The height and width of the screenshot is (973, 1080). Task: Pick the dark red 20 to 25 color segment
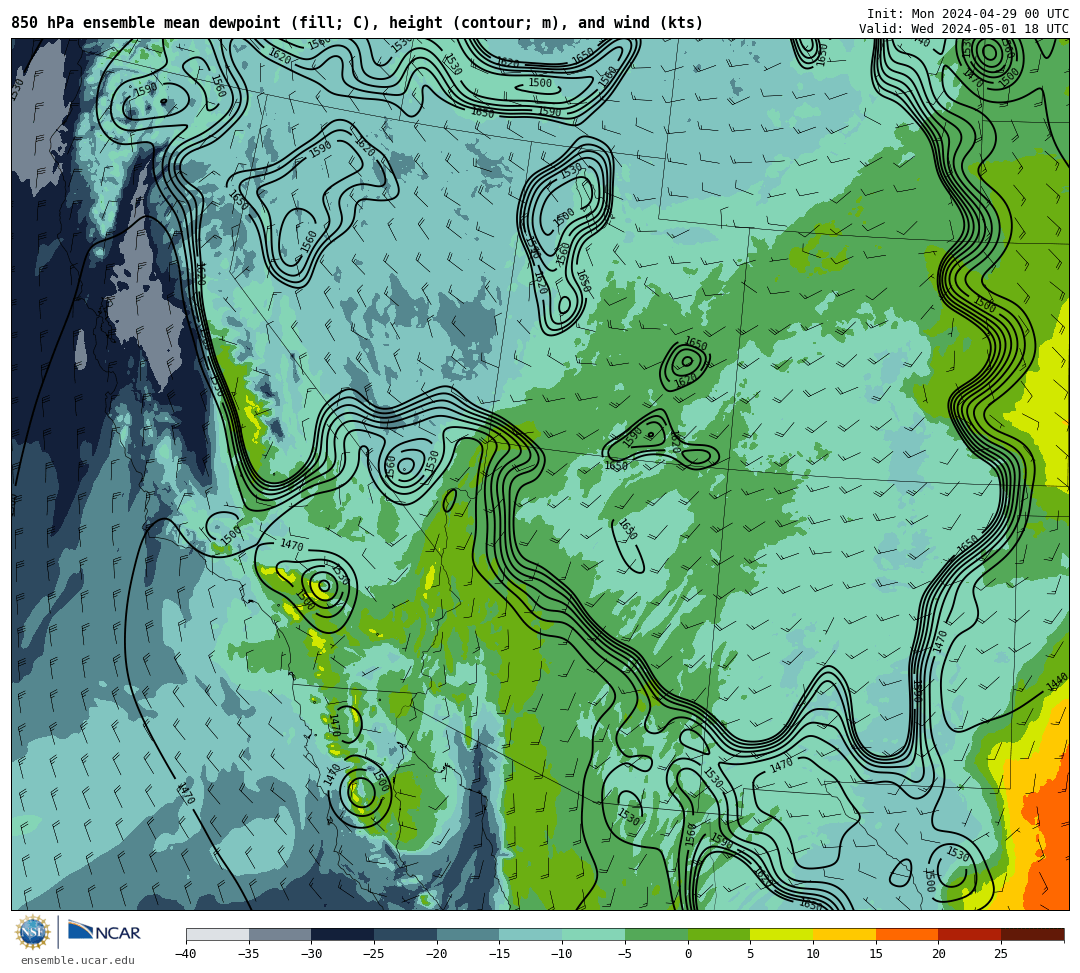click(x=970, y=934)
